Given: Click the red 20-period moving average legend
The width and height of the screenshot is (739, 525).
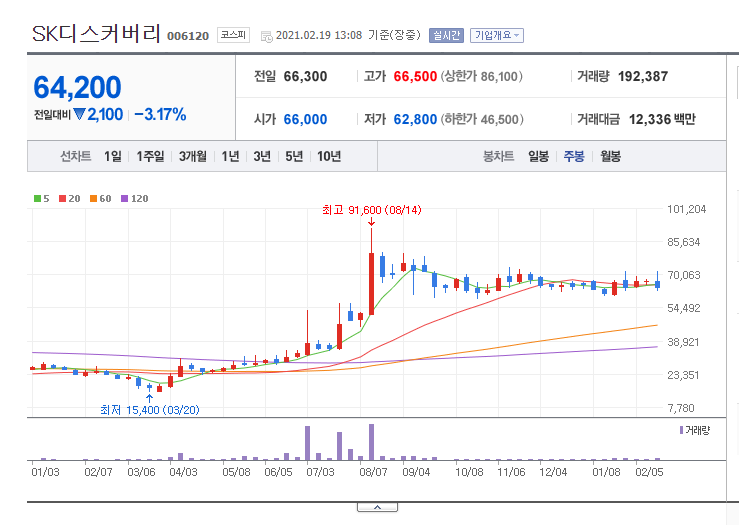Looking at the screenshot, I should pyautogui.click(x=70, y=198).
